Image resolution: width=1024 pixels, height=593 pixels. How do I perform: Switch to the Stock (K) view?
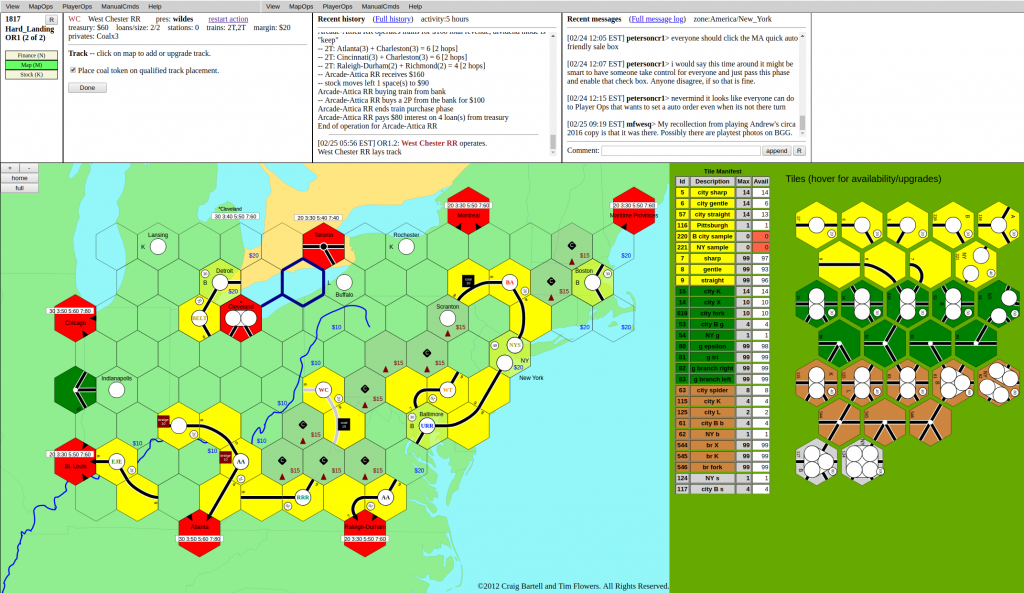point(32,74)
